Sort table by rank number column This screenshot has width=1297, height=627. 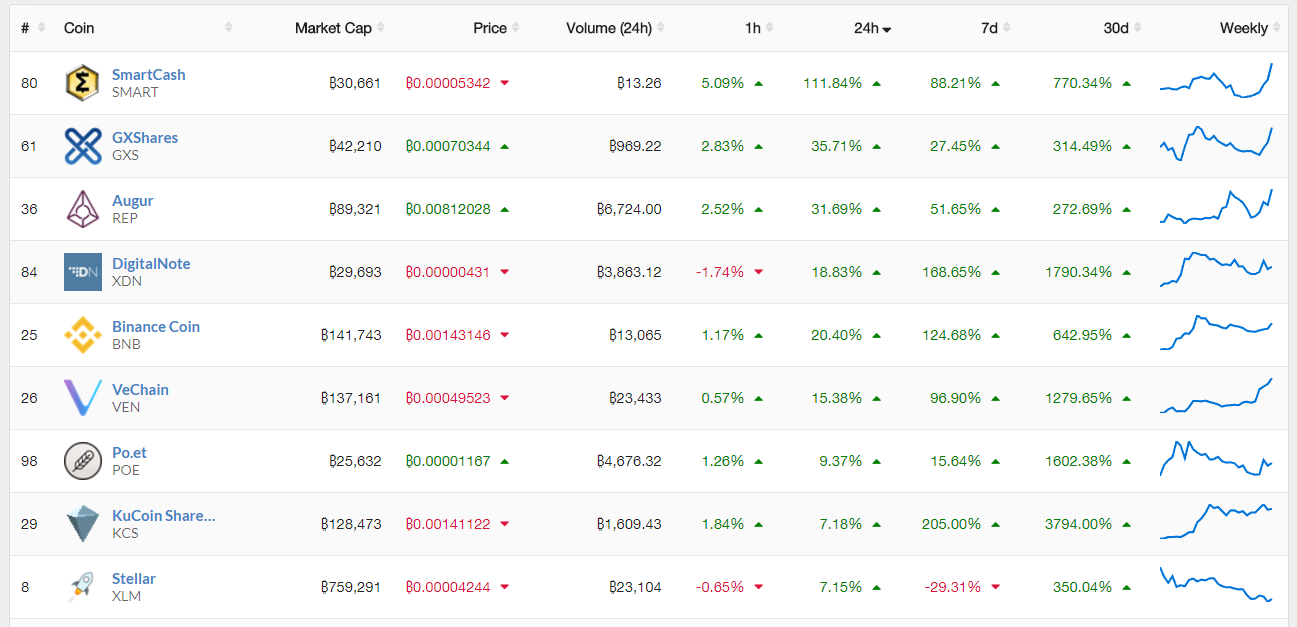32,28
